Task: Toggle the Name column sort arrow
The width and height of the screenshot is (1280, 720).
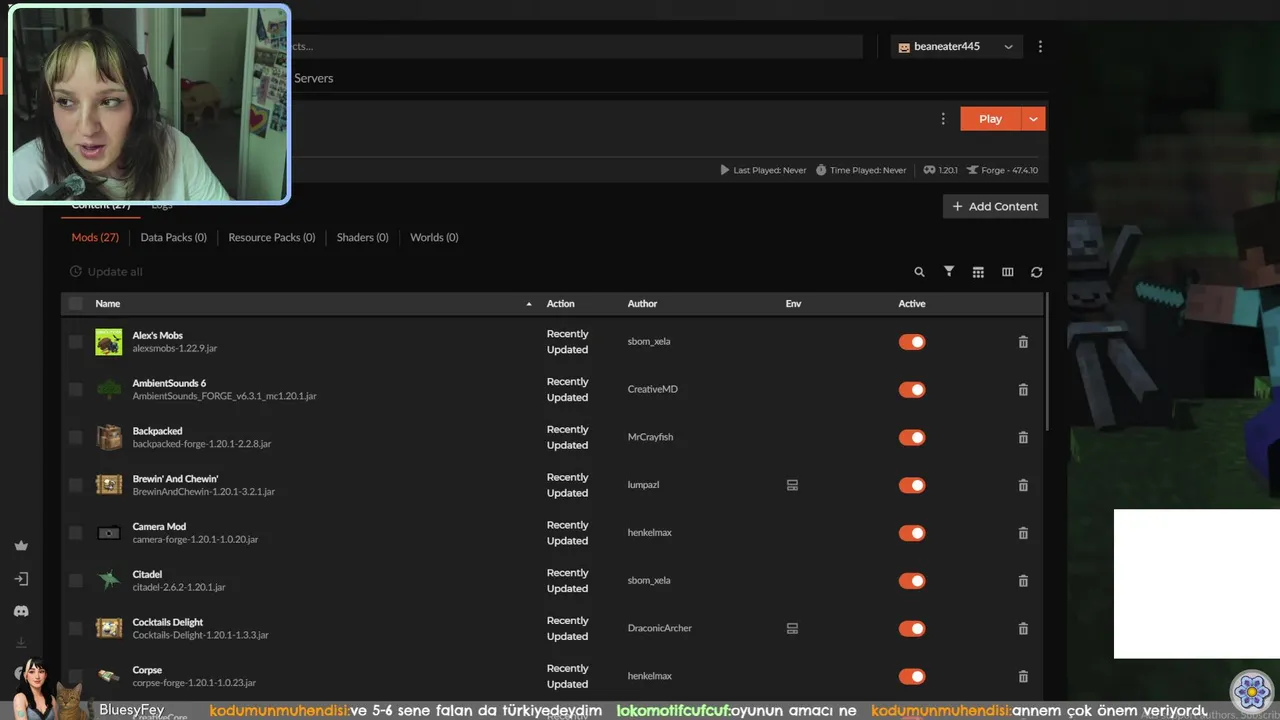Action: pyautogui.click(x=529, y=304)
